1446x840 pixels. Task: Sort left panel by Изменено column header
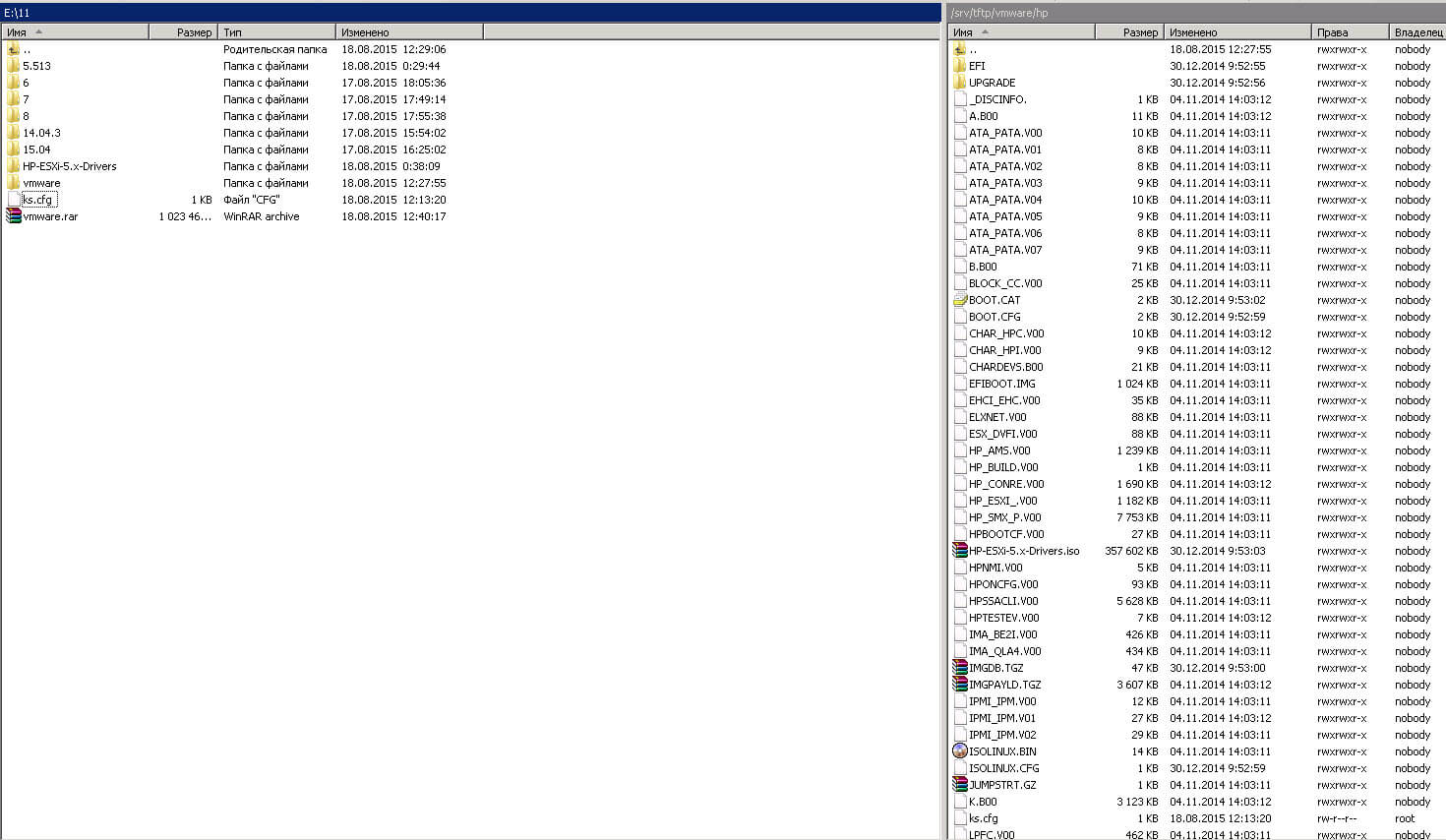(x=409, y=32)
